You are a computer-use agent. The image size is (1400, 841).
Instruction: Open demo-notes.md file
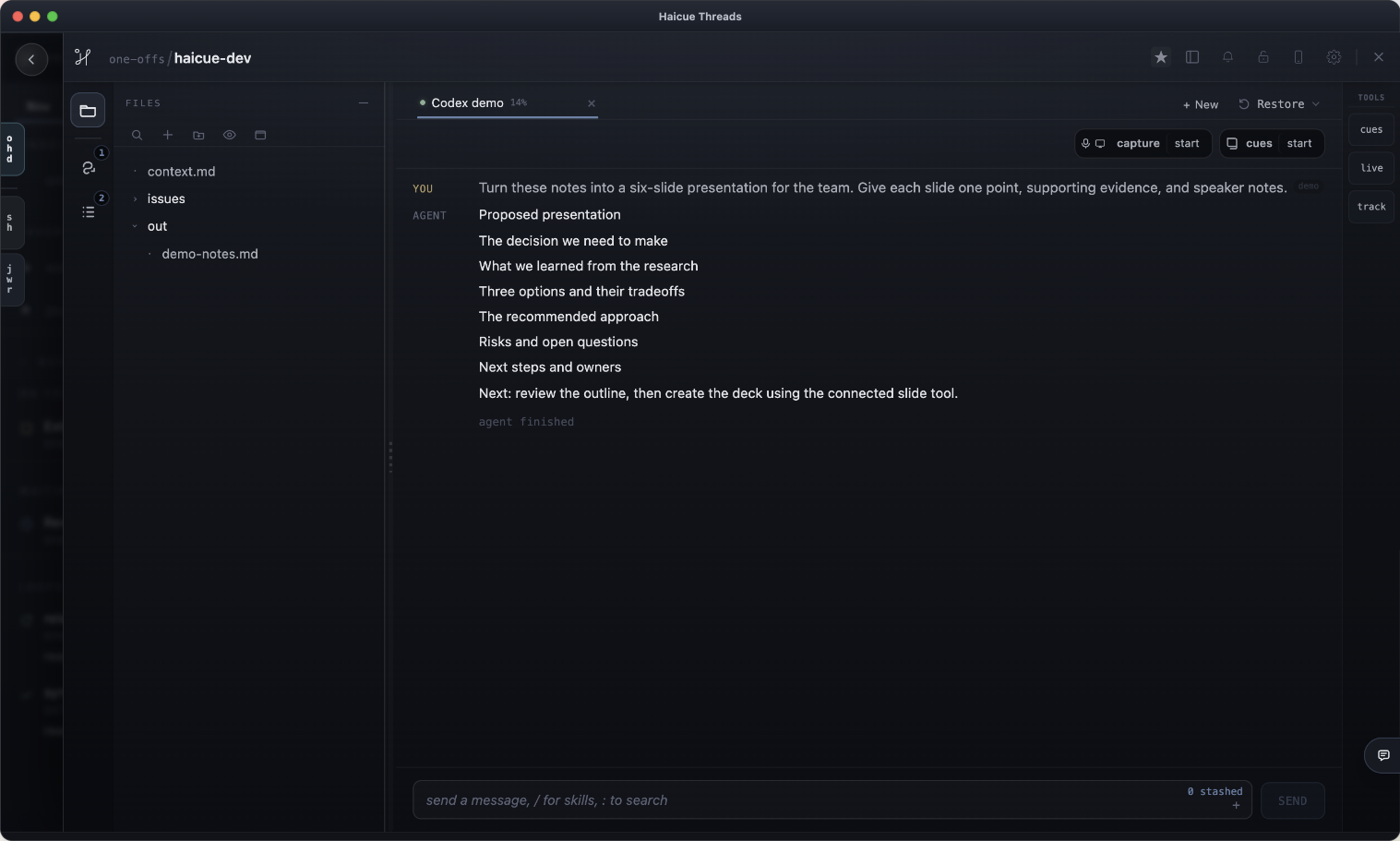click(209, 254)
